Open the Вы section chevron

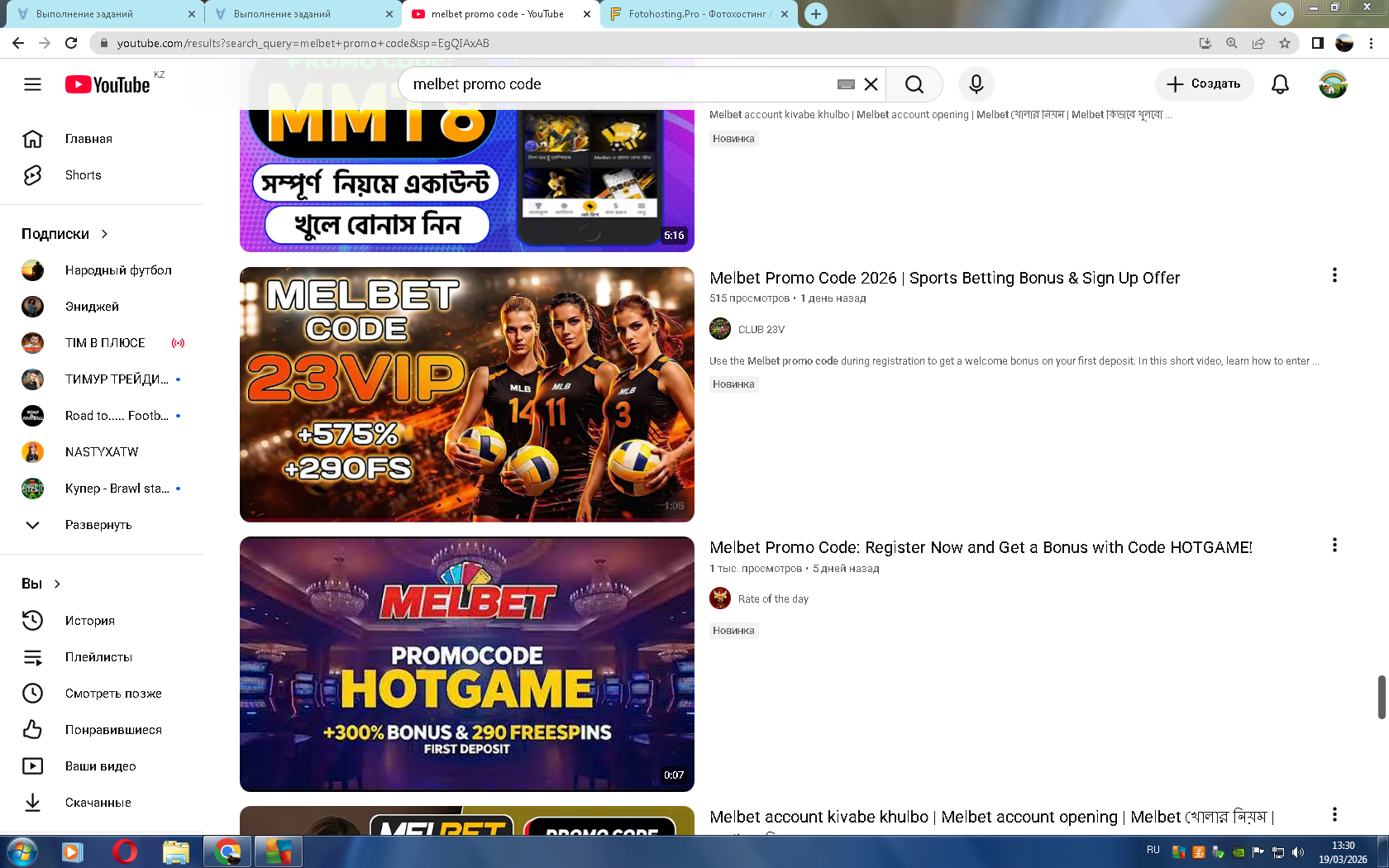(57, 584)
